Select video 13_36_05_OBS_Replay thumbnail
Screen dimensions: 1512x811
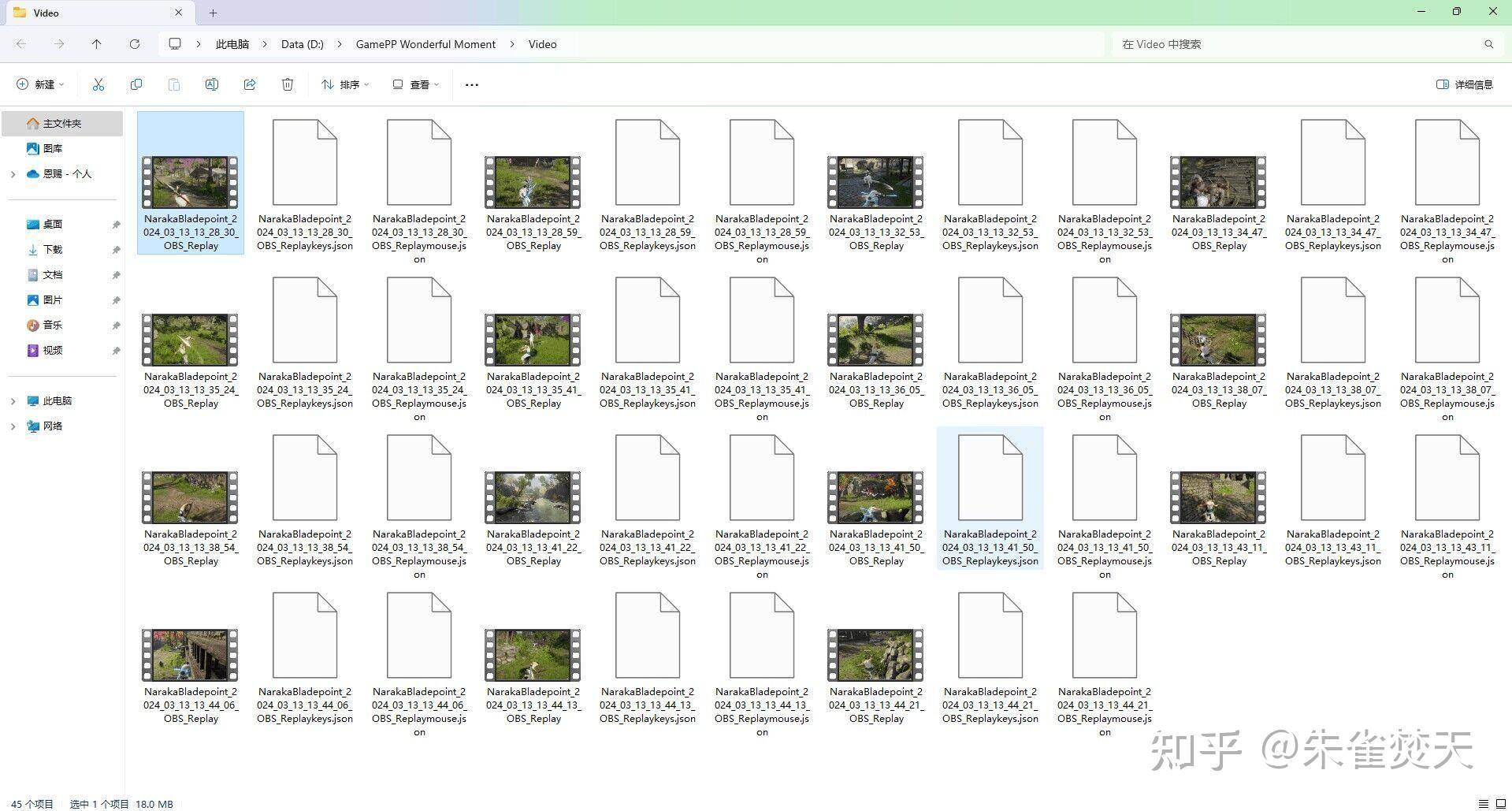coord(875,340)
